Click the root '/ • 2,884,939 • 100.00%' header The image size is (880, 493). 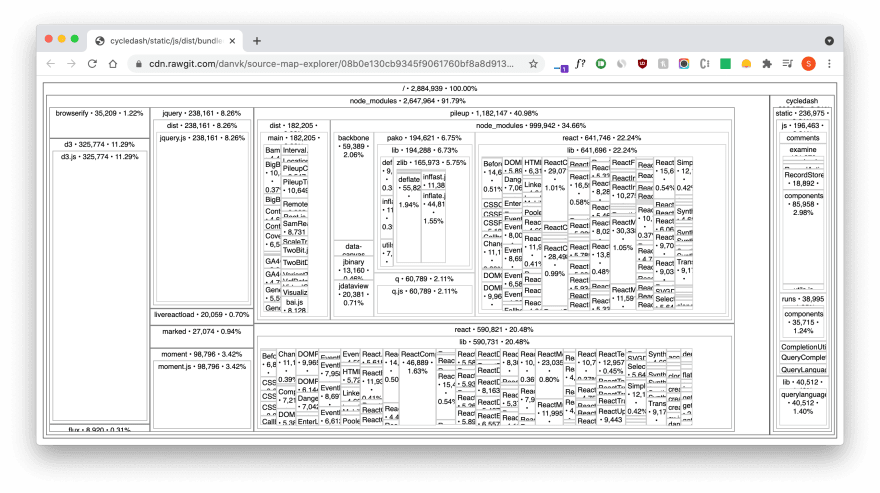439,89
